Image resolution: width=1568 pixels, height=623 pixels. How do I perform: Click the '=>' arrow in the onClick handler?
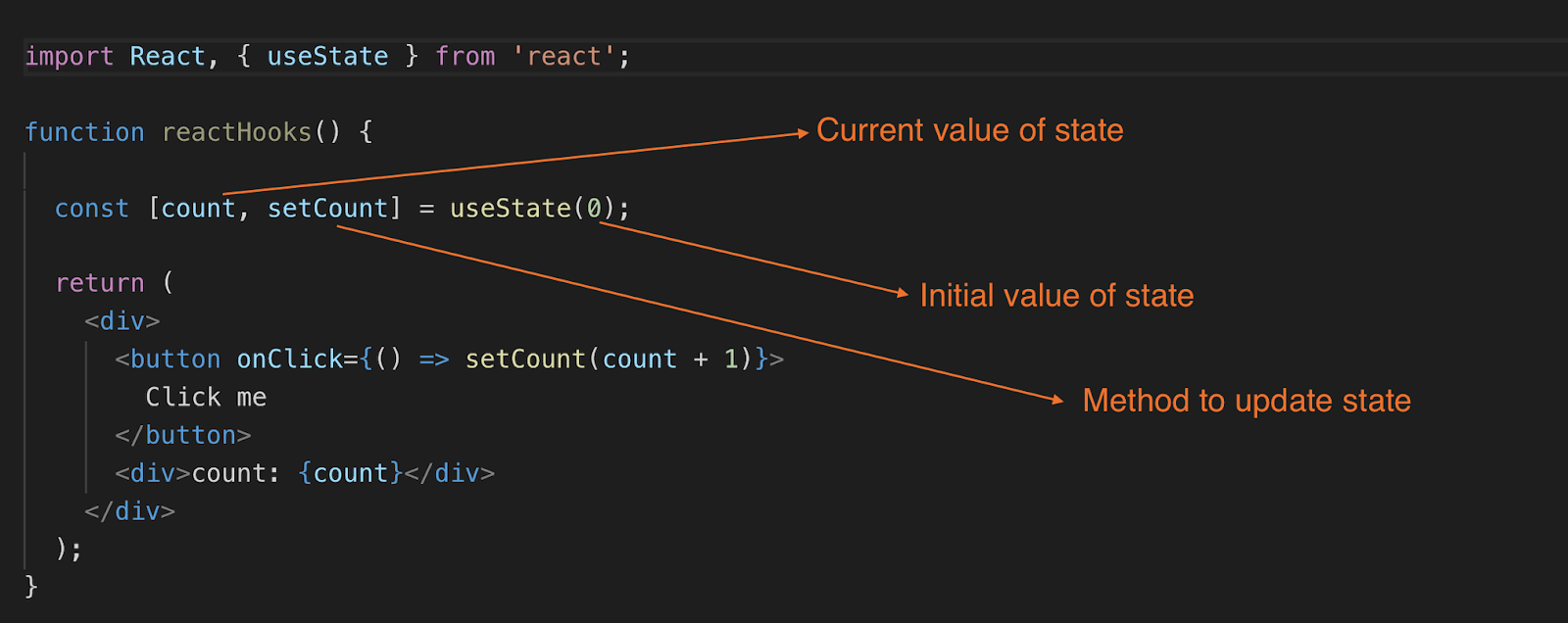pos(434,359)
